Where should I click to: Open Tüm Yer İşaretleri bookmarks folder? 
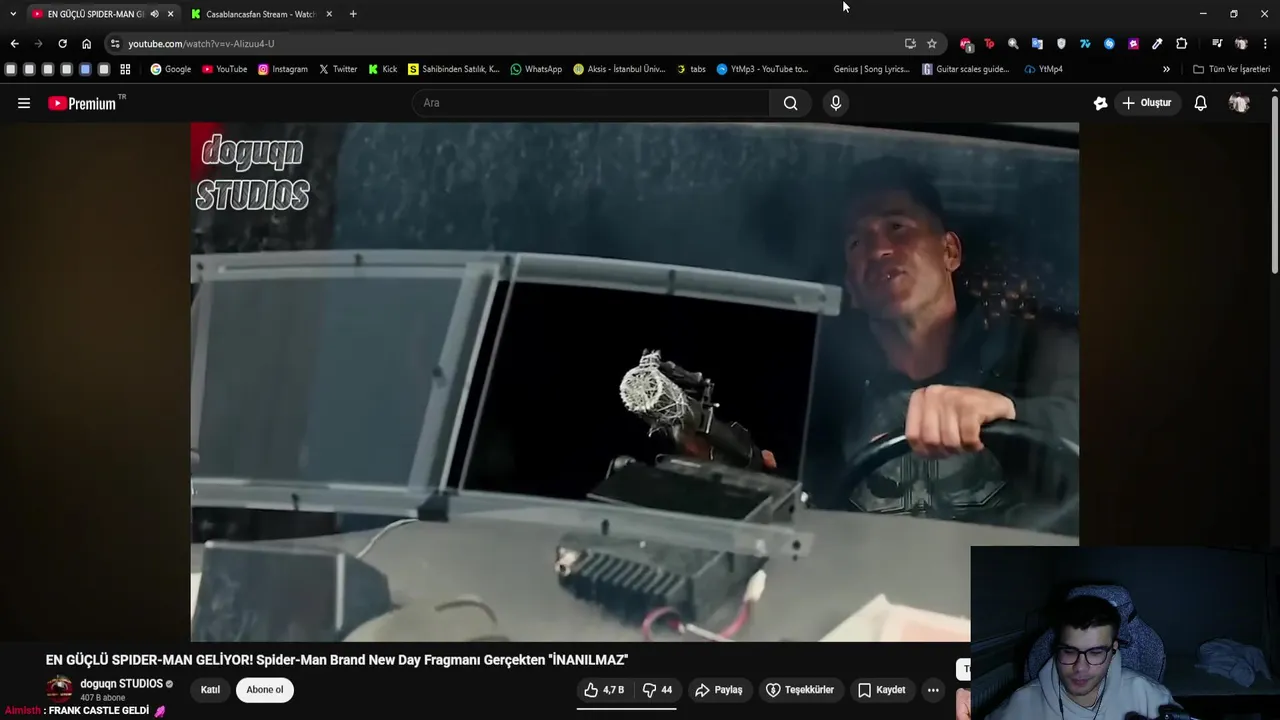click(1231, 69)
